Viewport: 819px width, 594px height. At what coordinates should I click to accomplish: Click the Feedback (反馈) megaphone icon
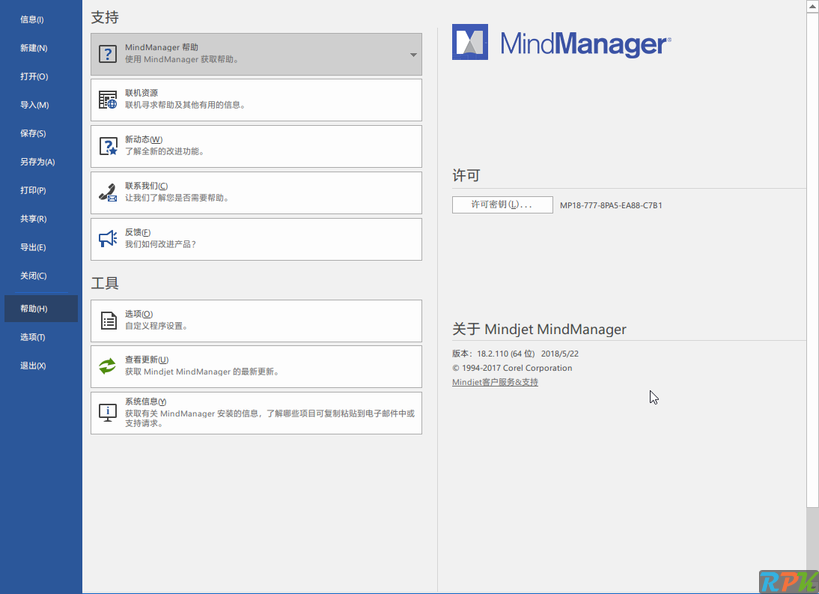pyautogui.click(x=108, y=239)
